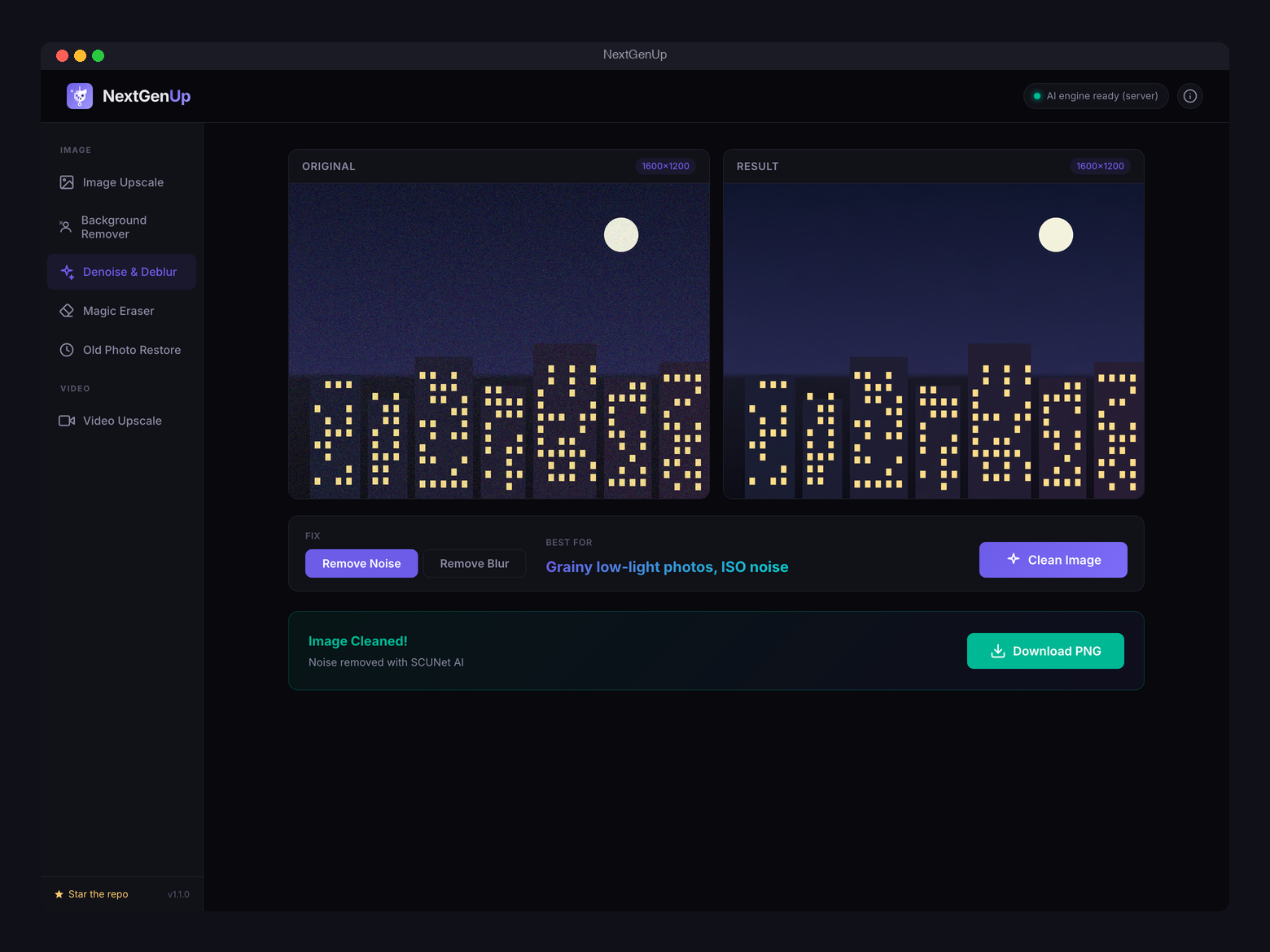Click the Background Remover person icon
This screenshot has height=952, width=1270.
[66, 227]
